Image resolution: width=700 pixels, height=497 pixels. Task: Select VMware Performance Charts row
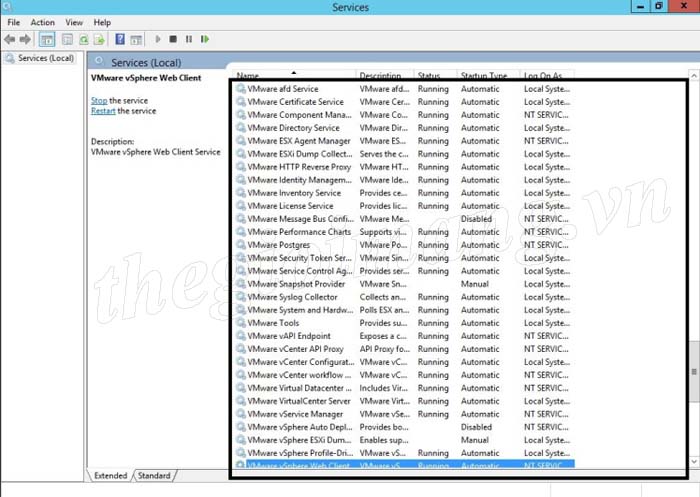coord(405,232)
